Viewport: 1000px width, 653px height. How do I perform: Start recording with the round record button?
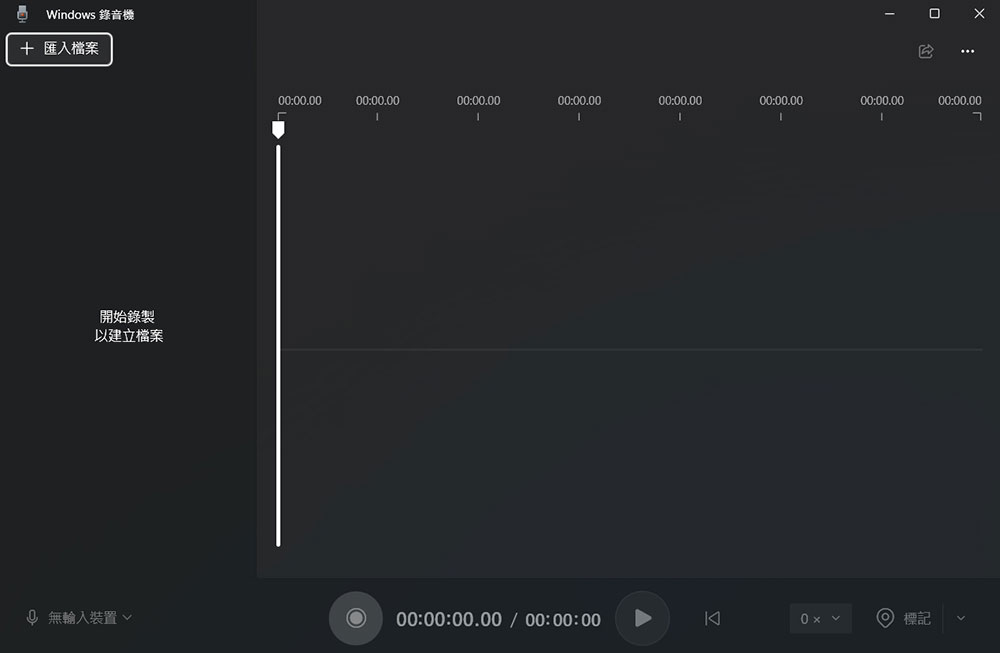coord(355,618)
